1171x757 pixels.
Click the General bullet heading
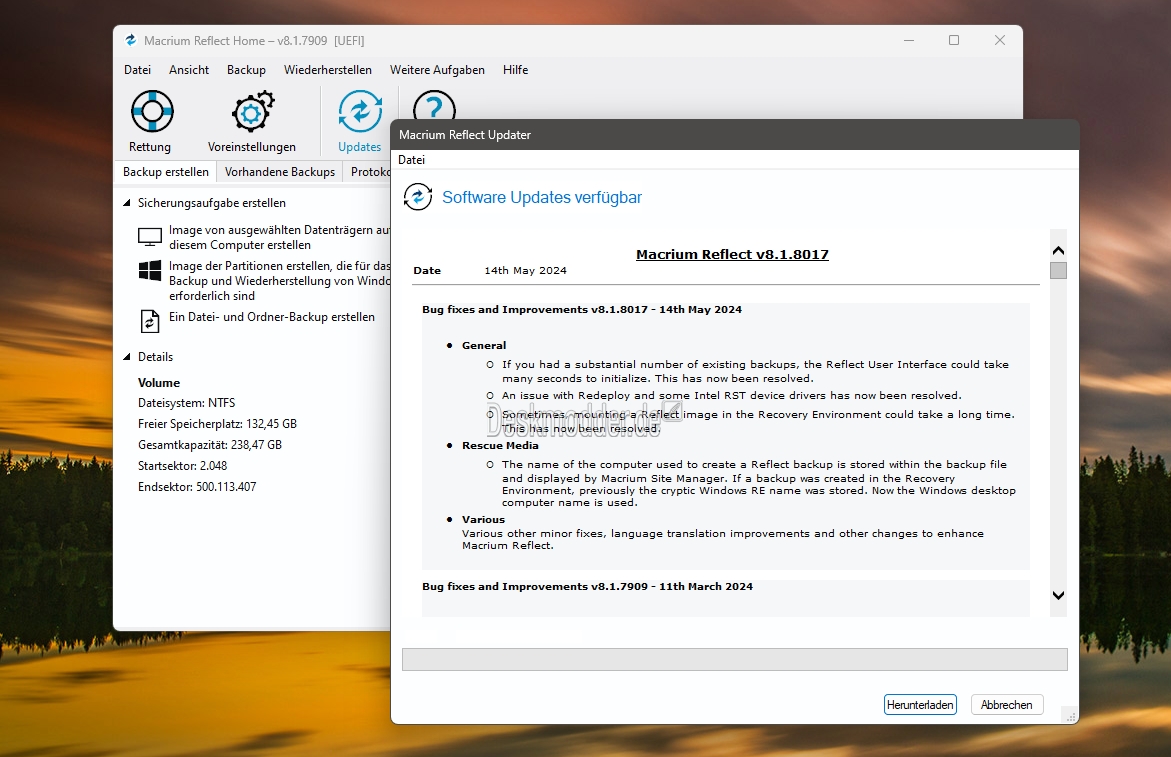point(484,345)
